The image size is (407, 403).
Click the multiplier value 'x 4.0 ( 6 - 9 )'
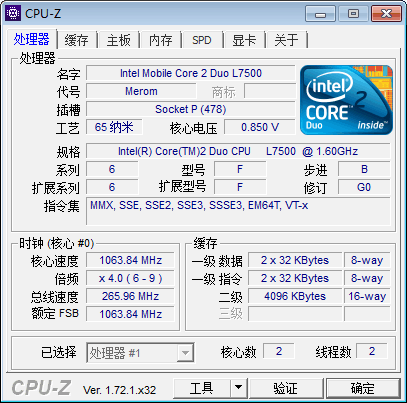[x=130, y=278]
